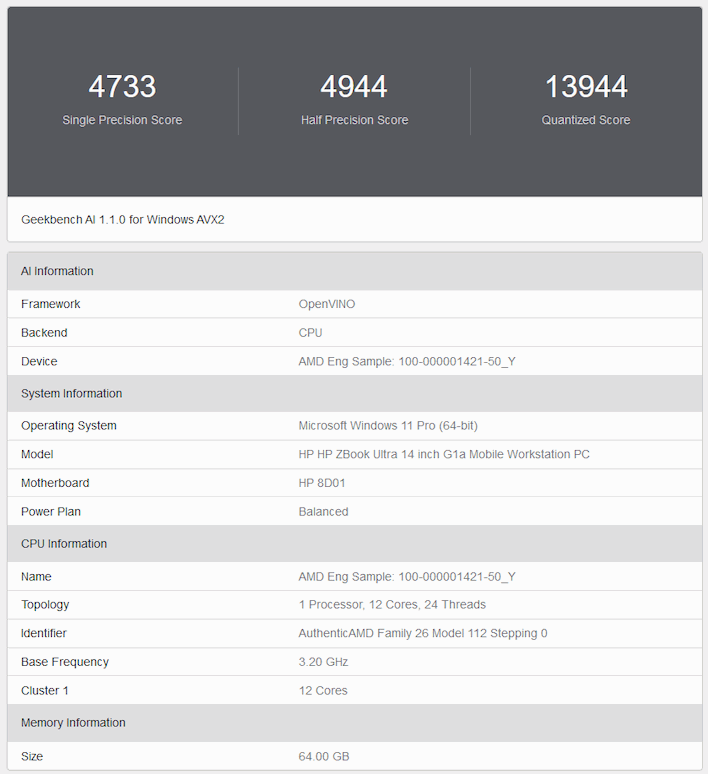The height and width of the screenshot is (774, 708).
Task: Click the Geekbench AI 1.1.0 version text
Action: click(x=123, y=219)
